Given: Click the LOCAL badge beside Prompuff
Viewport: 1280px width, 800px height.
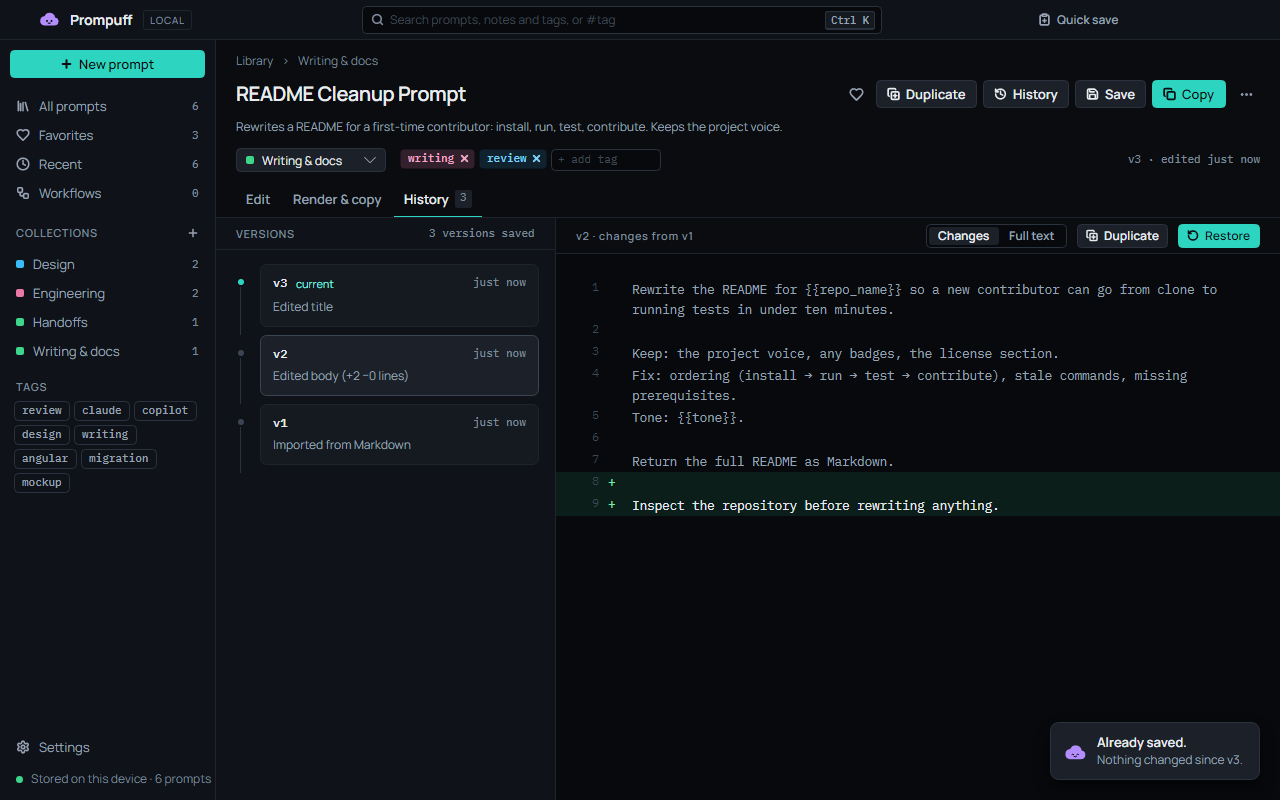Looking at the screenshot, I should (x=167, y=20).
